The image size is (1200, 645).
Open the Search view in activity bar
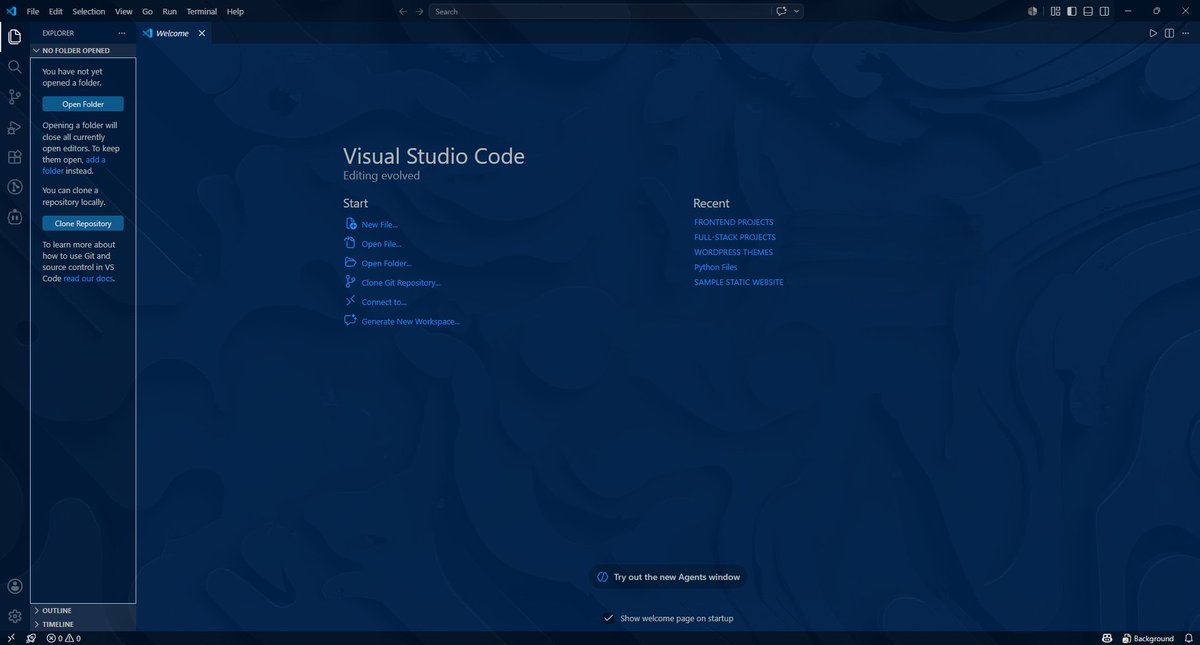(x=15, y=67)
